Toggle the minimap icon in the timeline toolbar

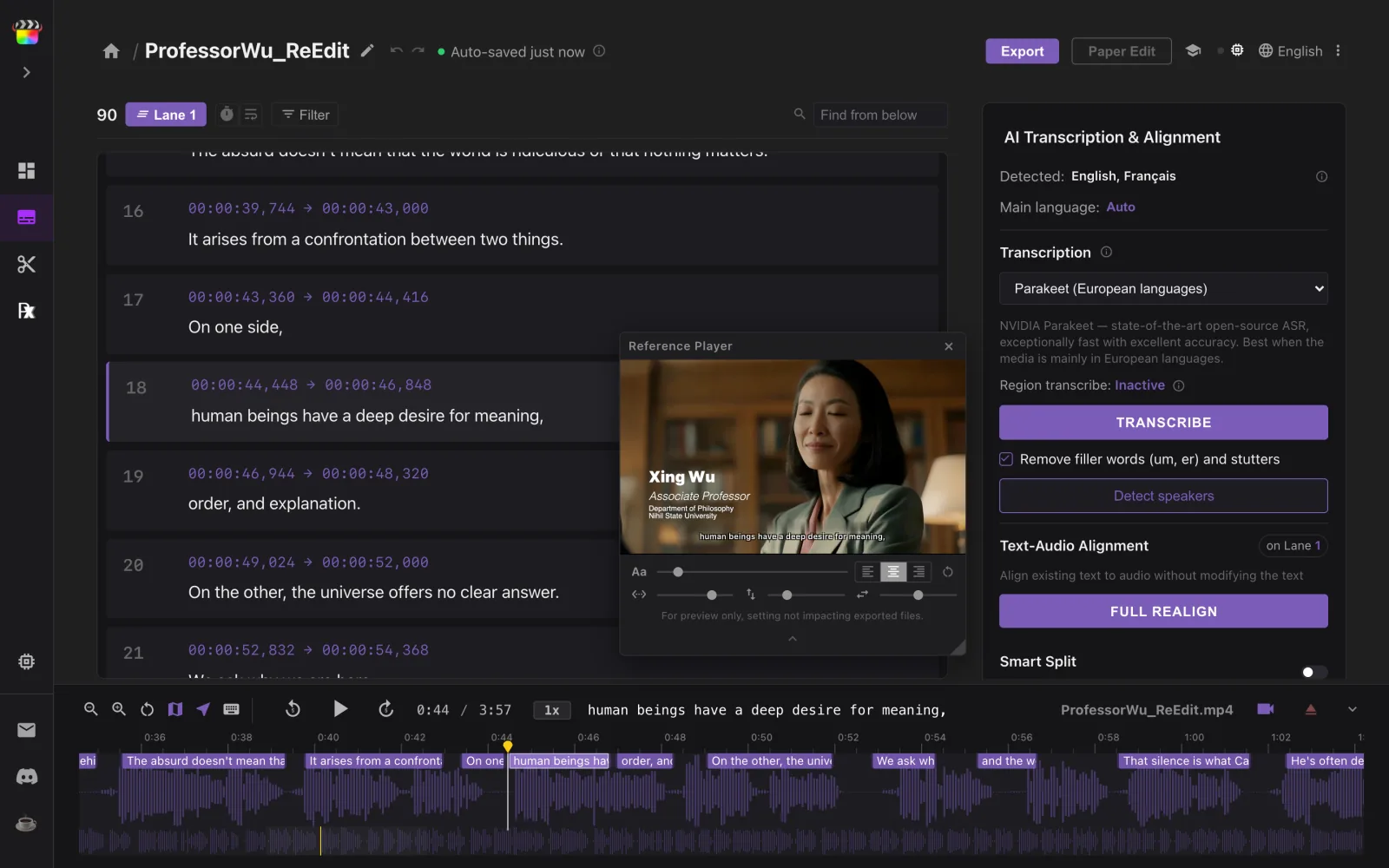[175, 709]
